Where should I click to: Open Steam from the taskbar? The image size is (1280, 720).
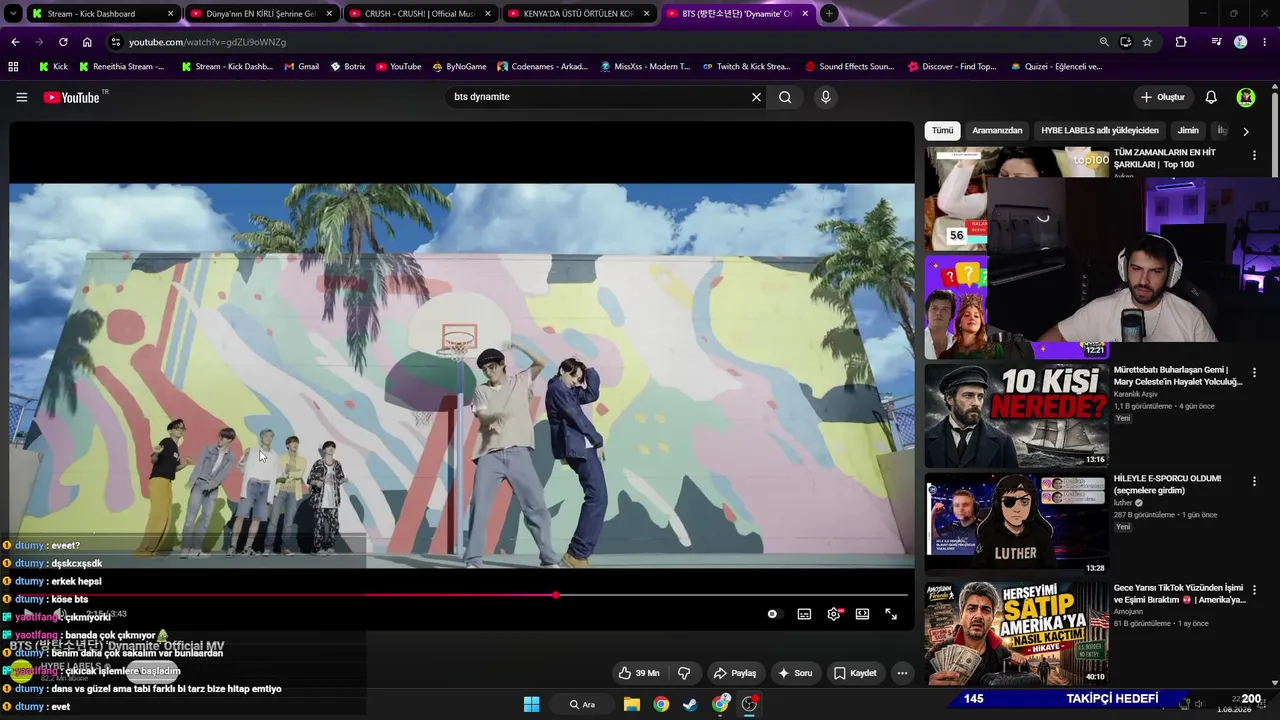[690, 704]
